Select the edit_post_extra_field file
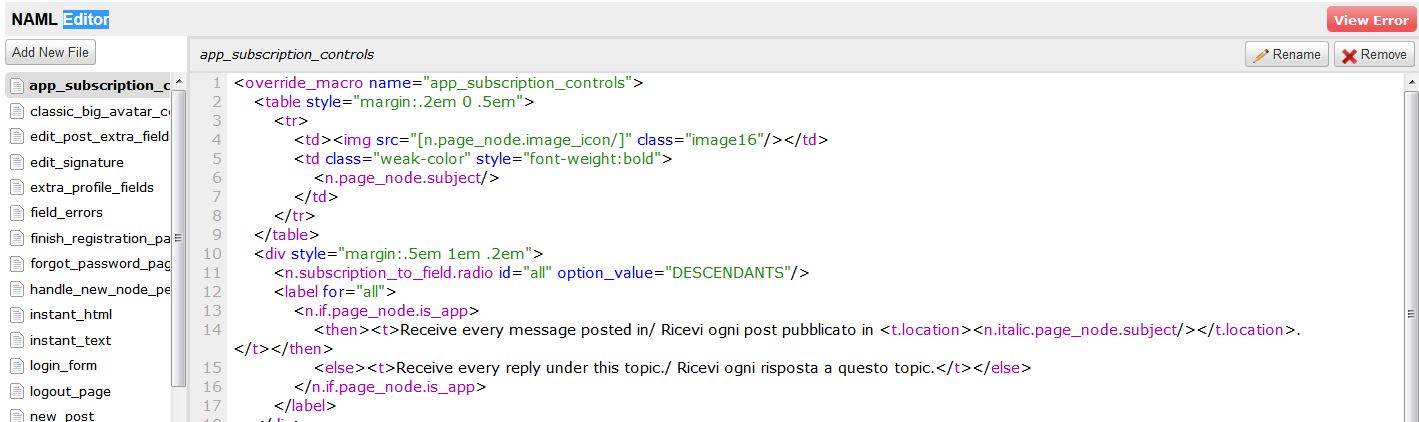The width and height of the screenshot is (1419, 422). [x=99, y=137]
